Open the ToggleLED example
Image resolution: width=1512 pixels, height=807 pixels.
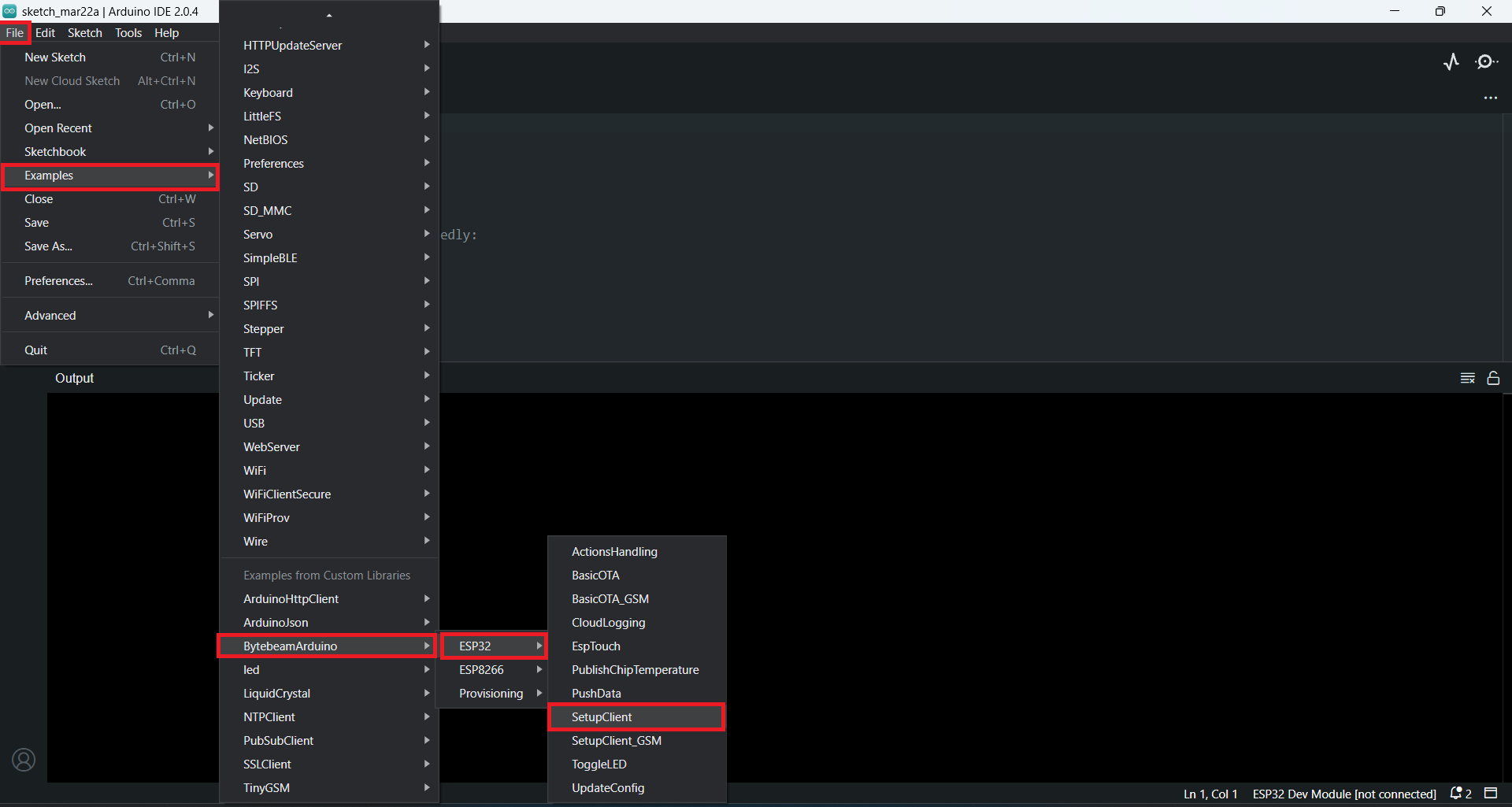pyautogui.click(x=637, y=764)
